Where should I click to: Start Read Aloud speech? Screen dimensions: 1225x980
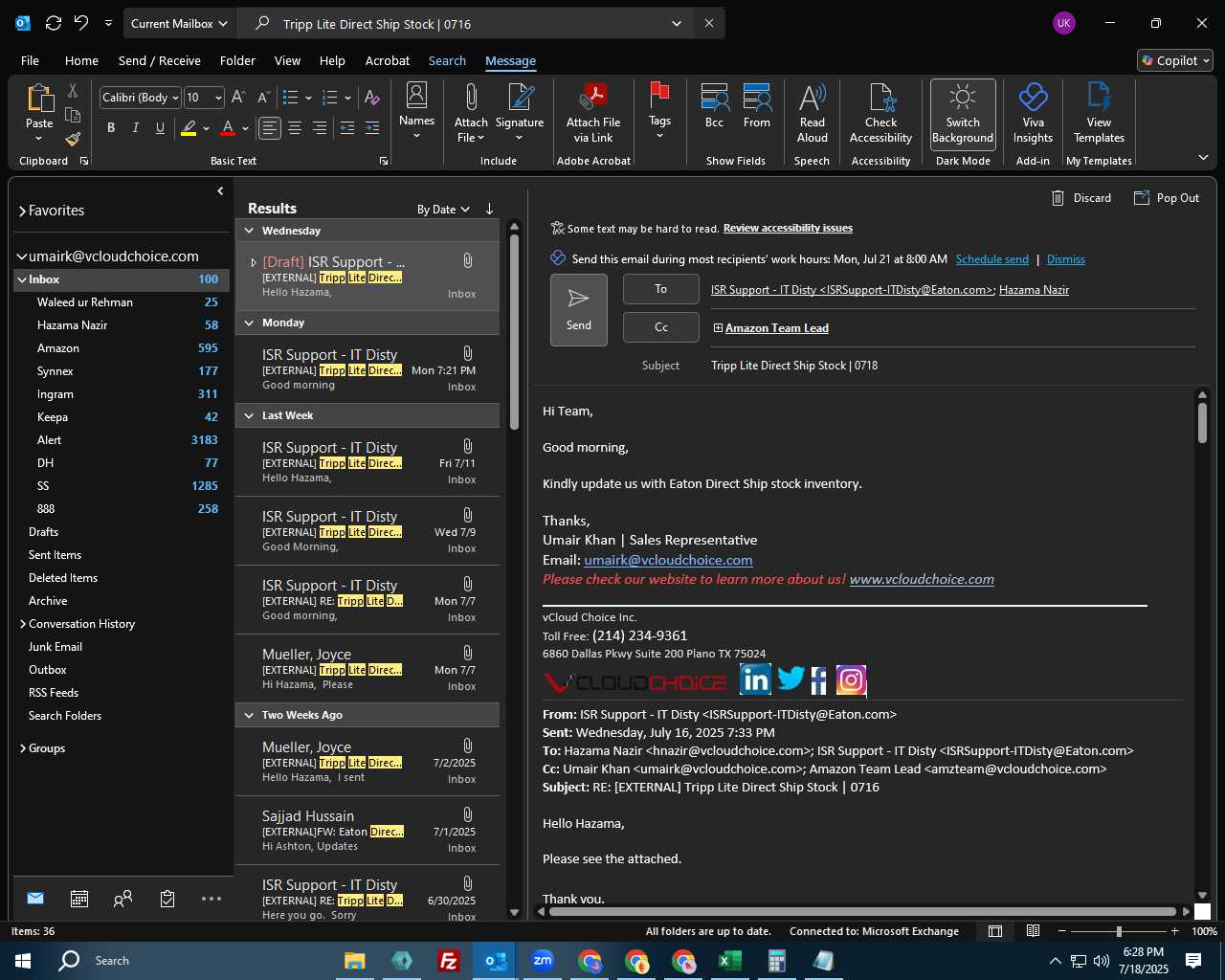(x=812, y=113)
